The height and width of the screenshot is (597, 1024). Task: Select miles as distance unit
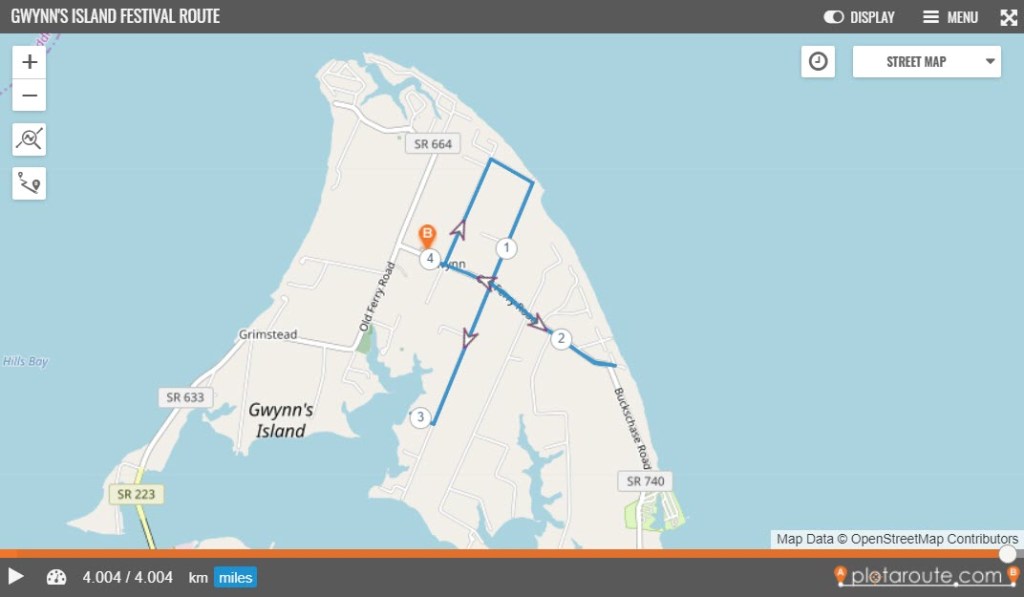235,577
